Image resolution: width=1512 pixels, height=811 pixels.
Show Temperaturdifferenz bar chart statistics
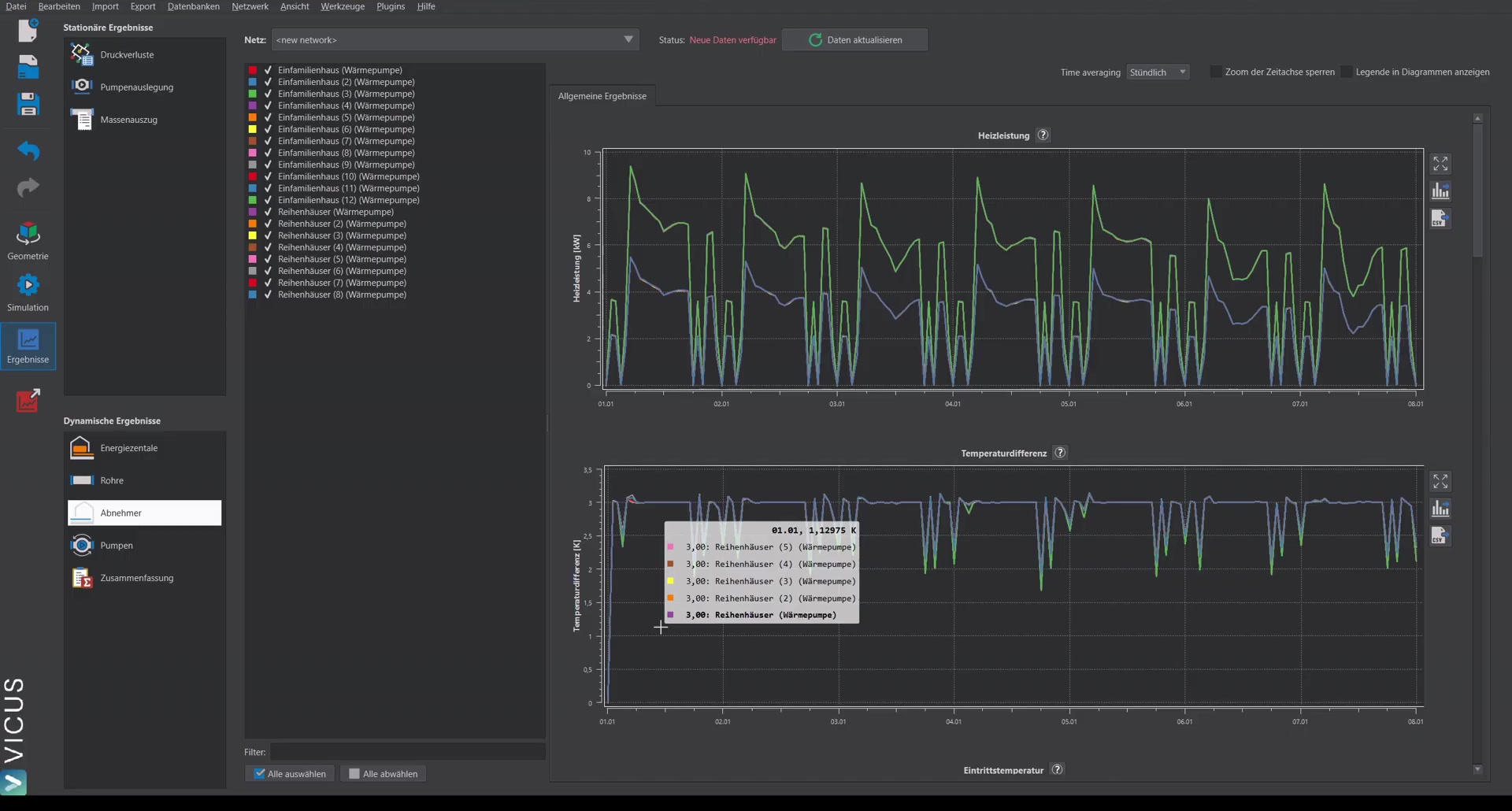[x=1440, y=509]
